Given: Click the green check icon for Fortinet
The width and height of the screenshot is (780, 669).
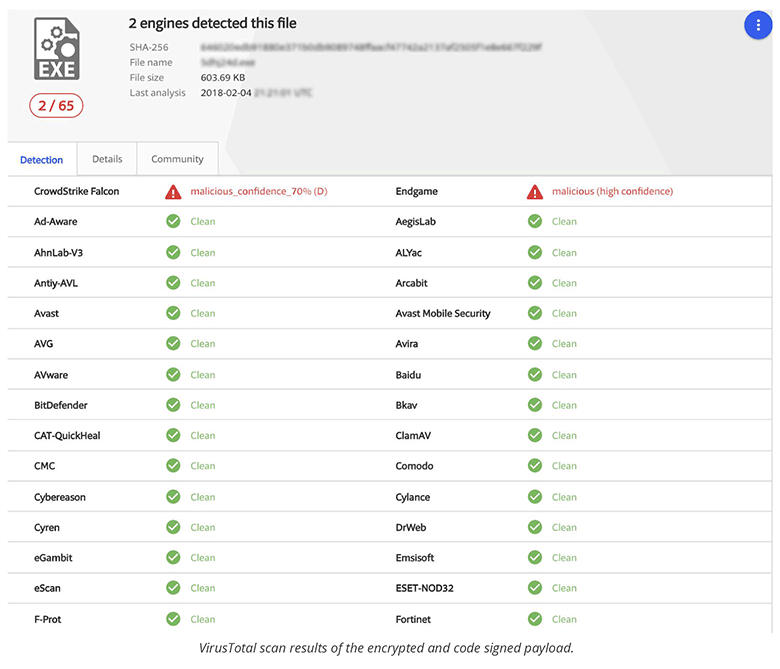Looking at the screenshot, I should (535, 619).
